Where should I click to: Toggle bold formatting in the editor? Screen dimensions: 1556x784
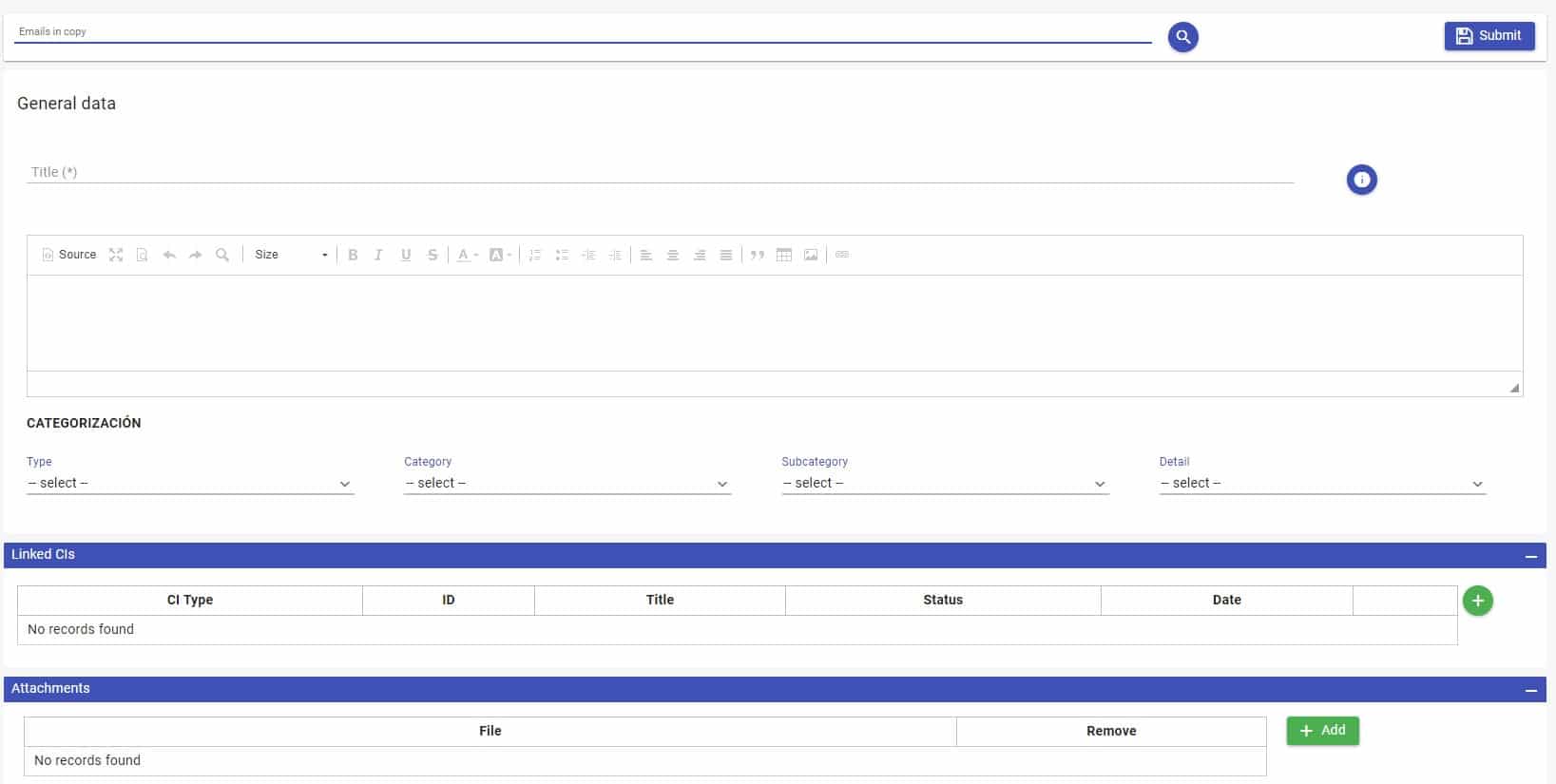353,255
